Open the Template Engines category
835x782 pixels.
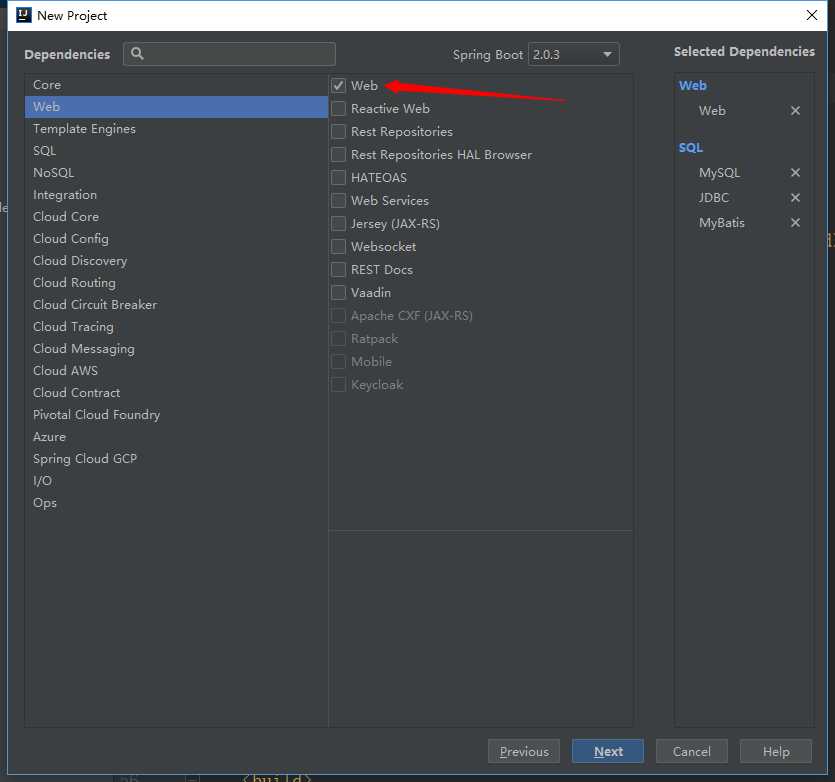[176, 129]
